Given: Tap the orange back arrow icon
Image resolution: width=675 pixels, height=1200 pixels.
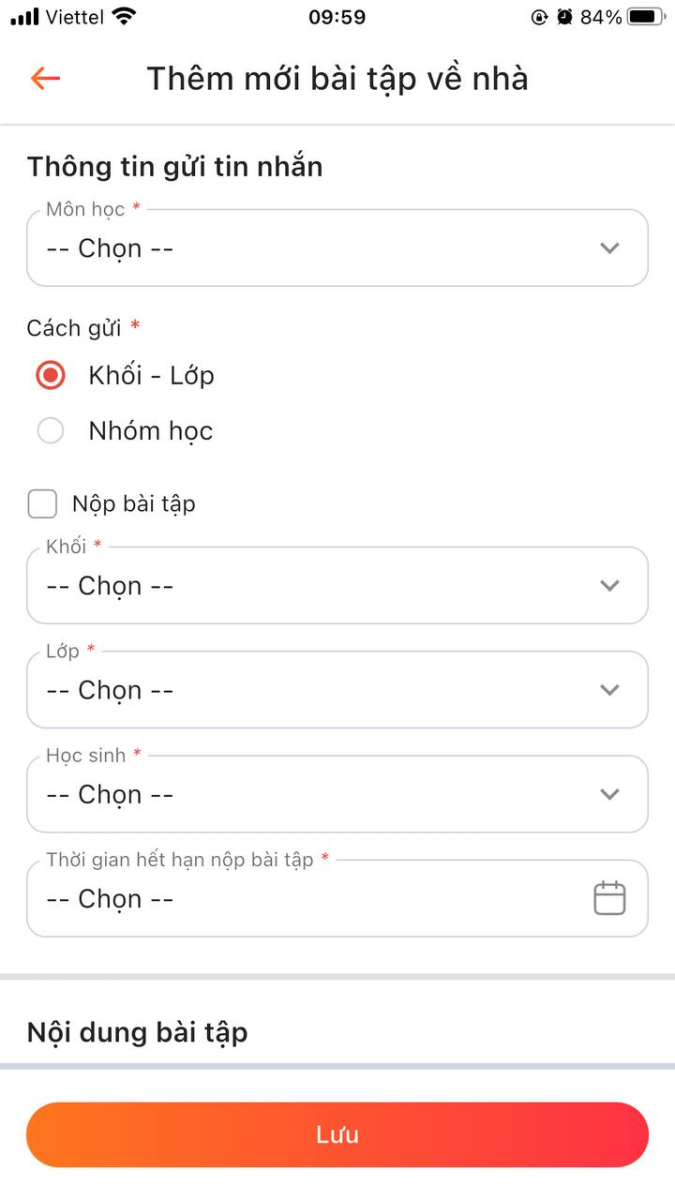Looking at the screenshot, I should (46, 78).
